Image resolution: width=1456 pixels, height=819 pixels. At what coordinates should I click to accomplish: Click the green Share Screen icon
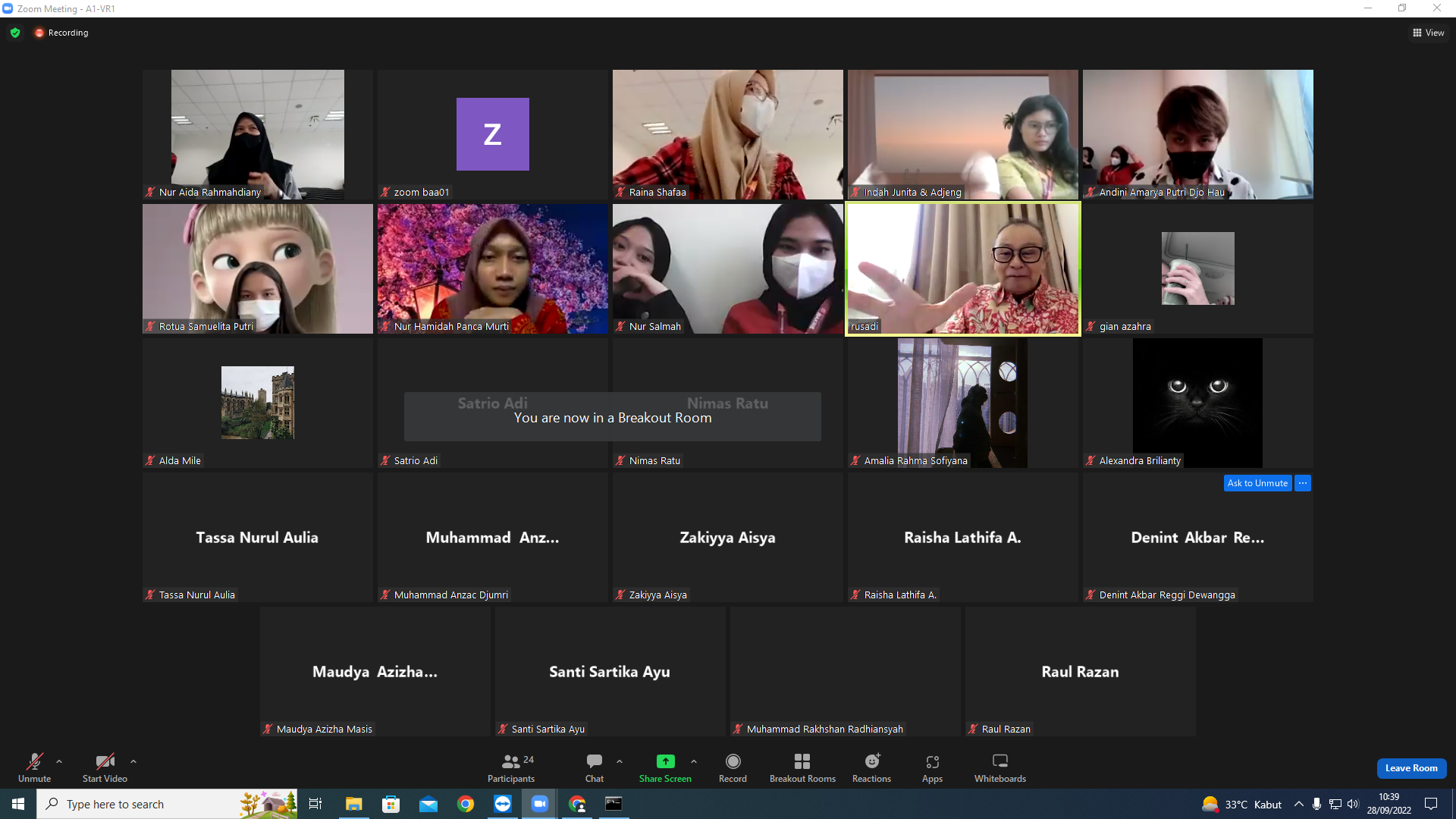coord(665,761)
